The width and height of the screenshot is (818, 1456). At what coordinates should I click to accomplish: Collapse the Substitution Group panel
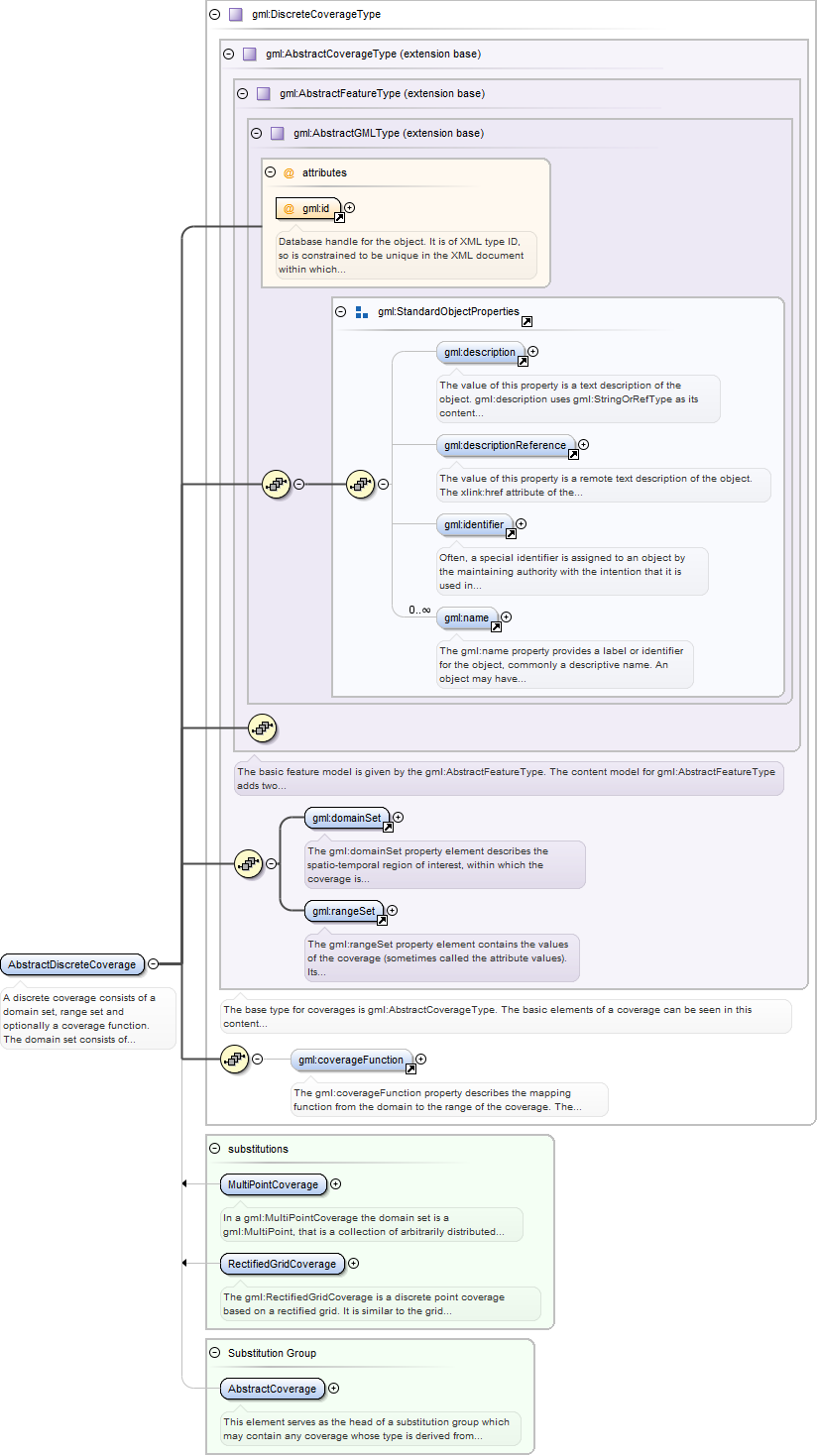pos(215,1353)
